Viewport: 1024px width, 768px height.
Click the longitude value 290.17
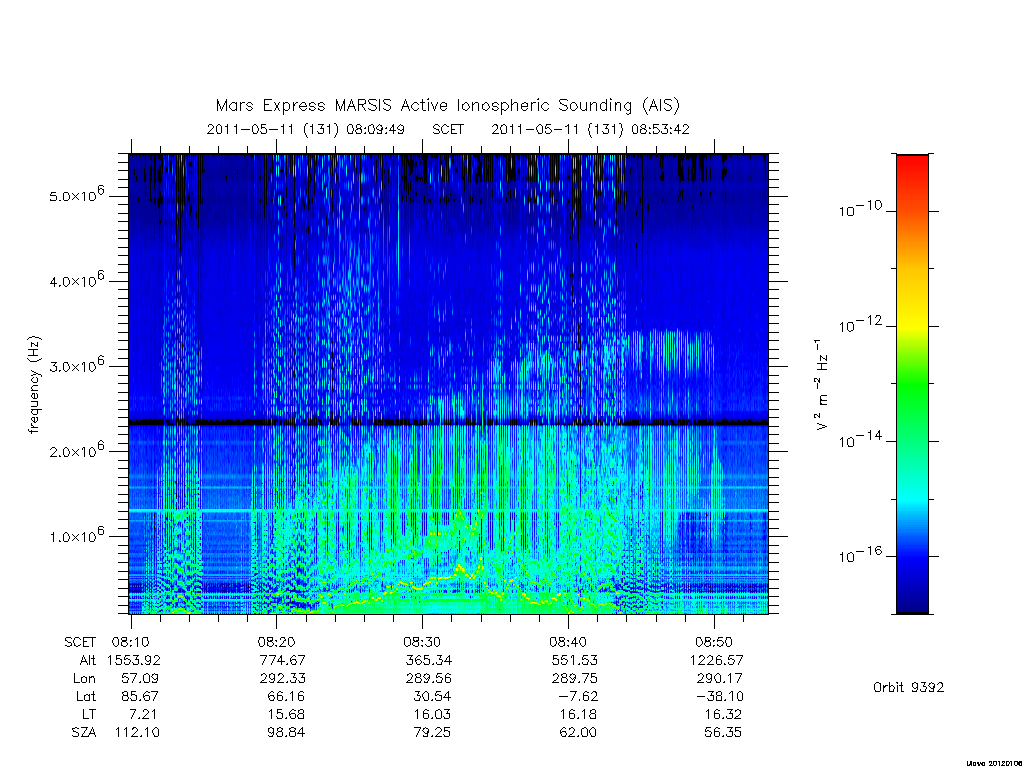[x=720, y=679]
